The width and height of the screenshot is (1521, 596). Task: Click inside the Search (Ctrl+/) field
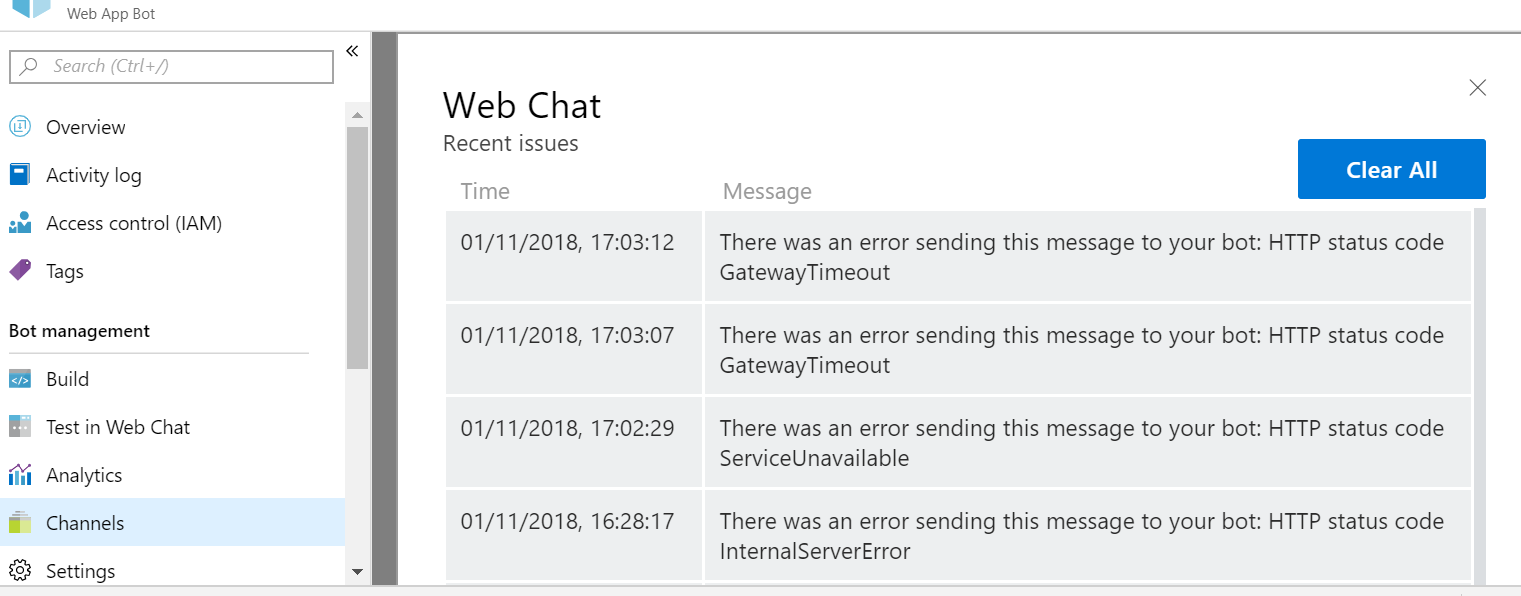pos(170,66)
